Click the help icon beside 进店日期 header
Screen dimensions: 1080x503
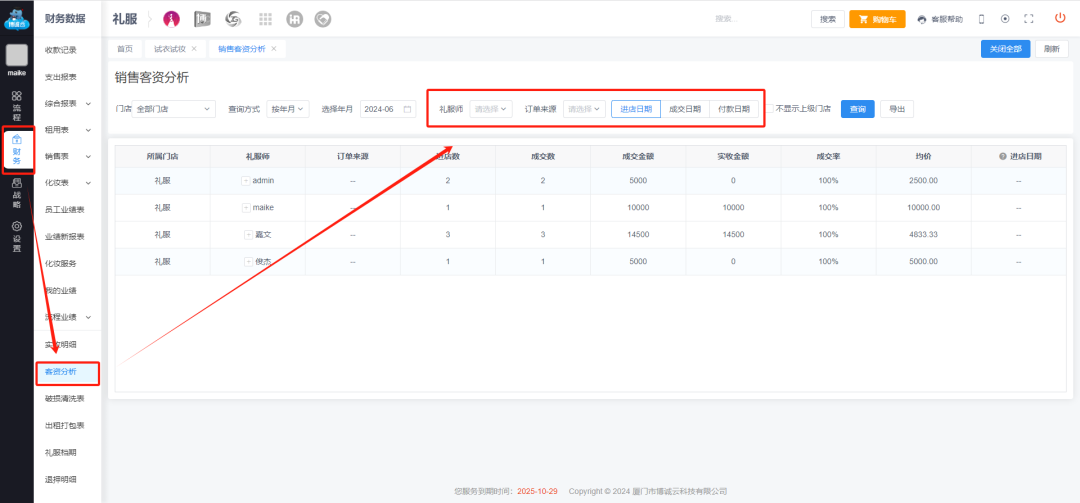pyautogui.click(x=1003, y=156)
